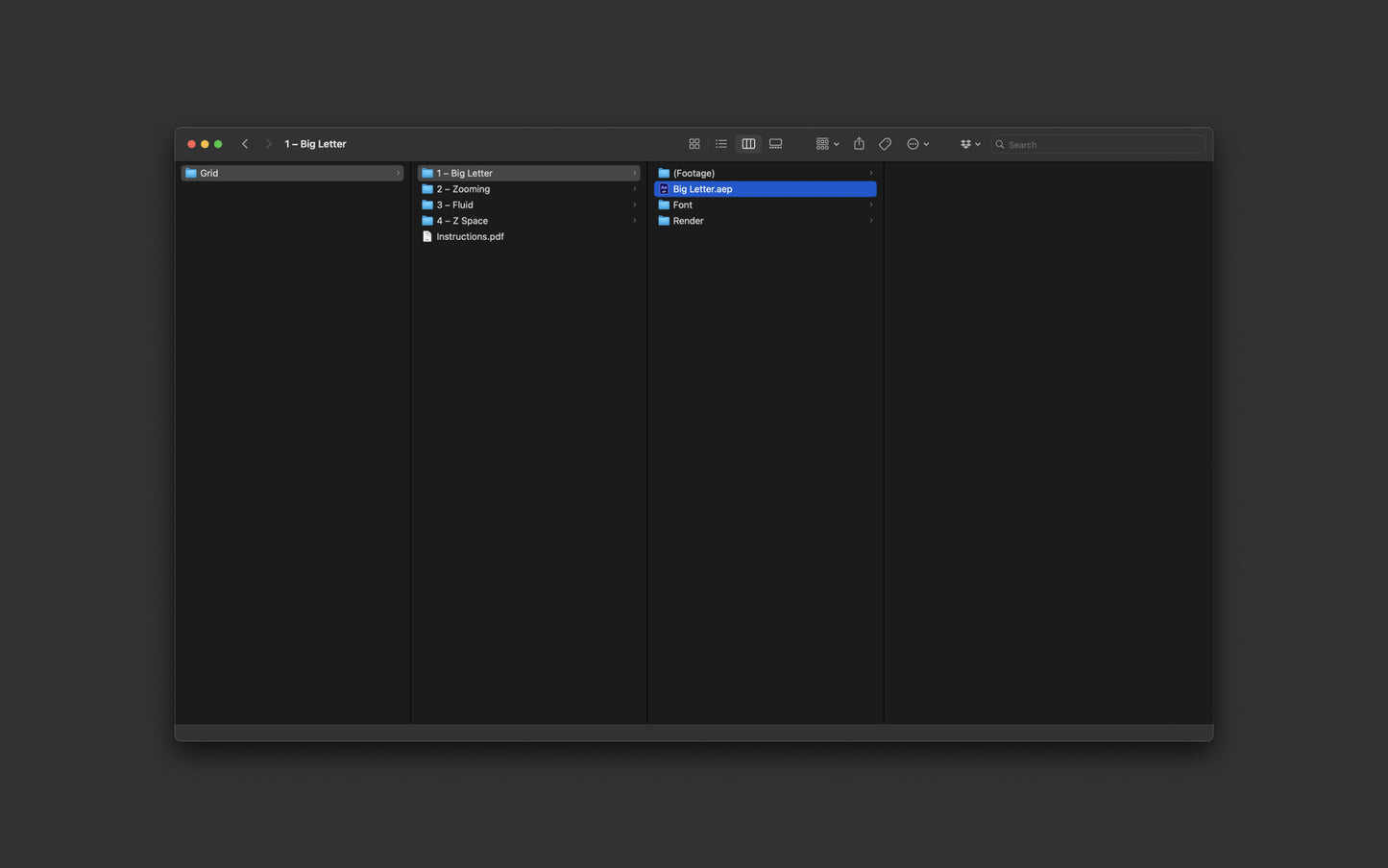This screenshot has height=868, width=1388.
Task: Open the action ellipsis menu
Action: pos(917,144)
